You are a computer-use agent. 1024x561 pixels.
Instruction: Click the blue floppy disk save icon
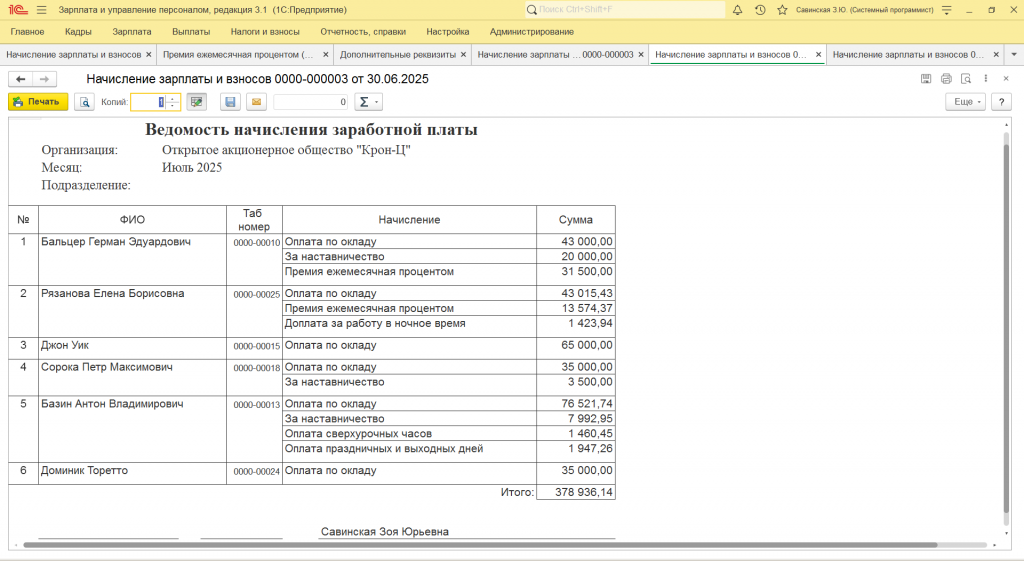(x=230, y=101)
